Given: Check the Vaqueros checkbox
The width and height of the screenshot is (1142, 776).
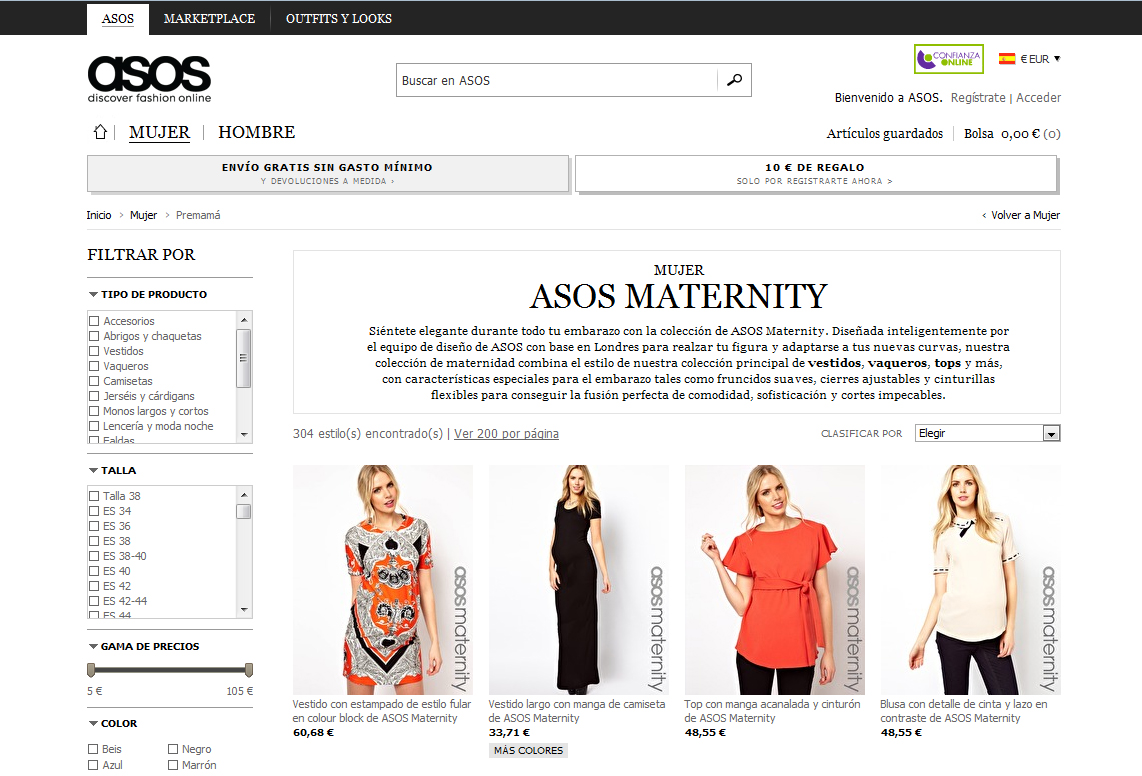Looking at the screenshot, I should (94, 366).
